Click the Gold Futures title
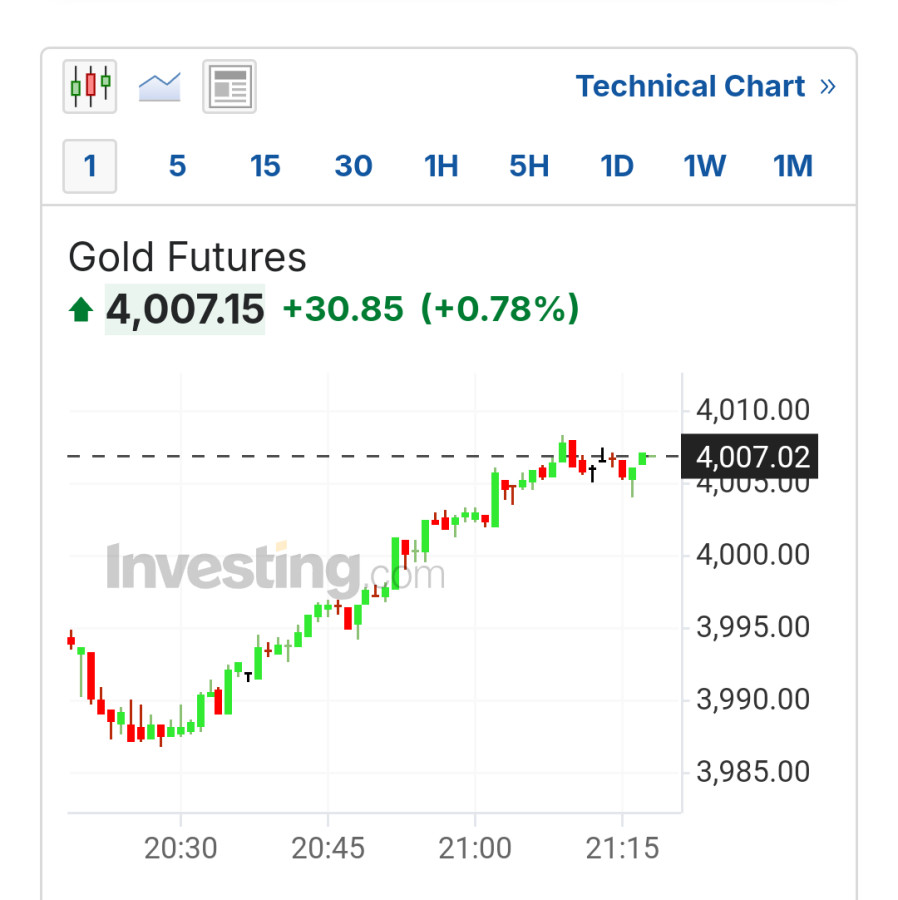The width and height of the screenshot is (898, 900). [x=187, y=258]
